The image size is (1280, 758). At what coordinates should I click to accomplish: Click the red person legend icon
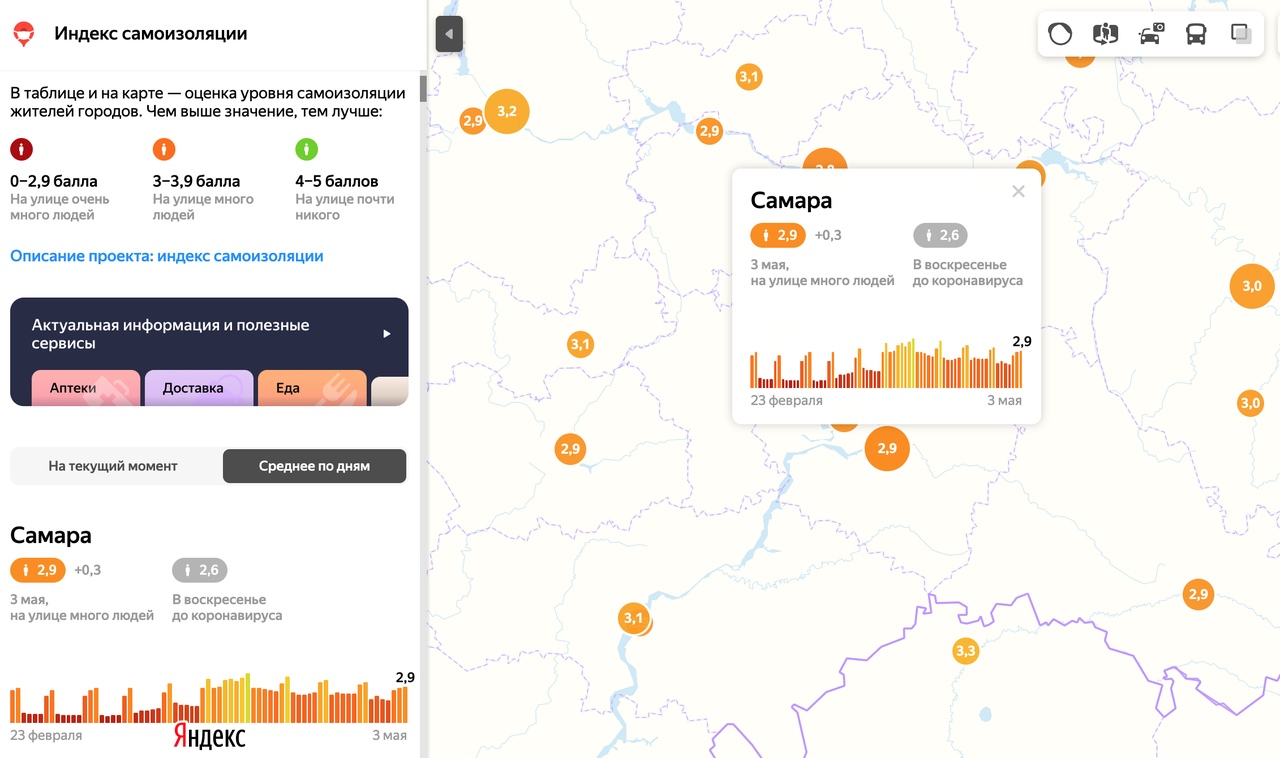click(22, 149)
